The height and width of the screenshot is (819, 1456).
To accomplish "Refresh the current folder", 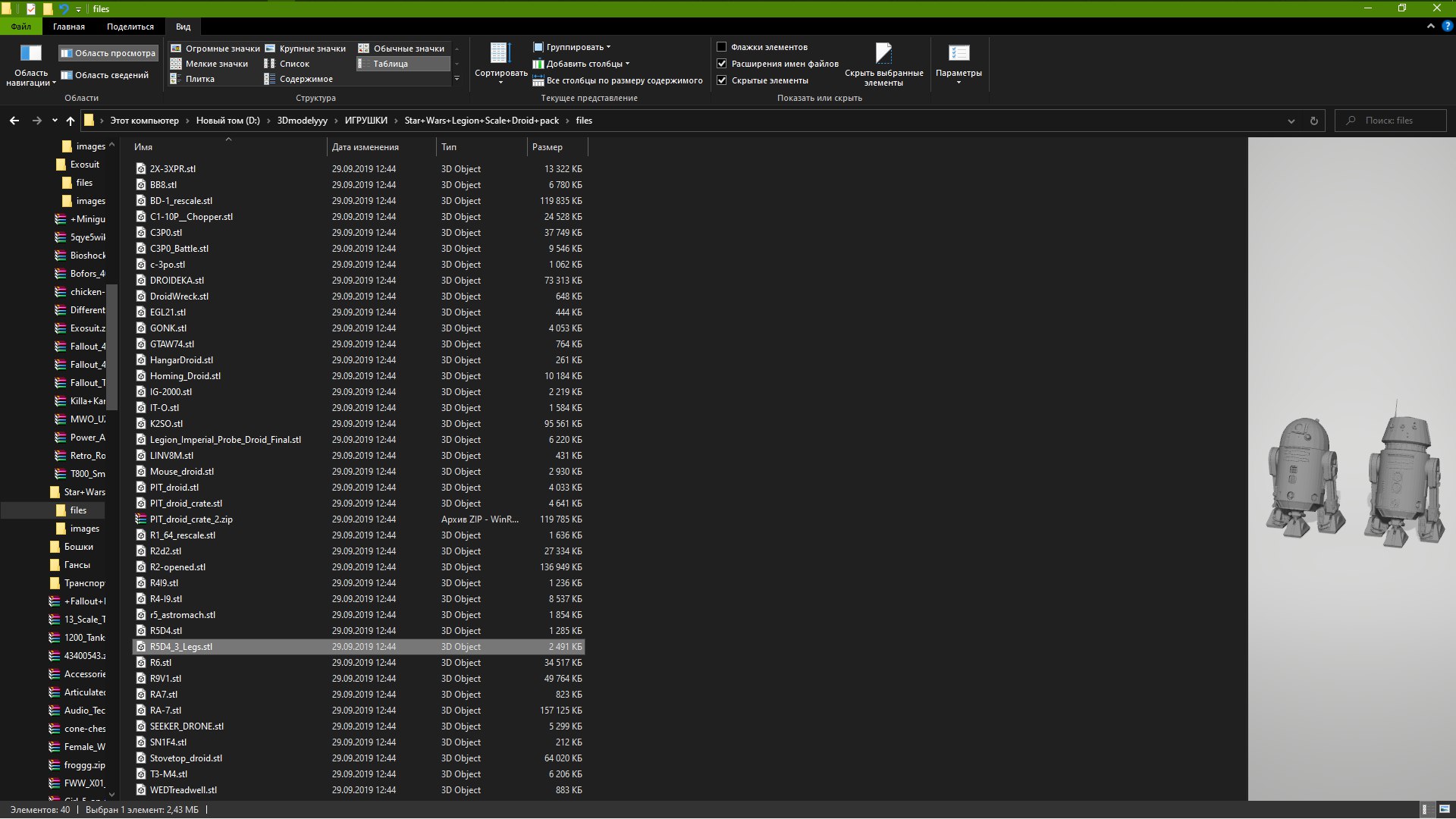I will coord(1314,121).
